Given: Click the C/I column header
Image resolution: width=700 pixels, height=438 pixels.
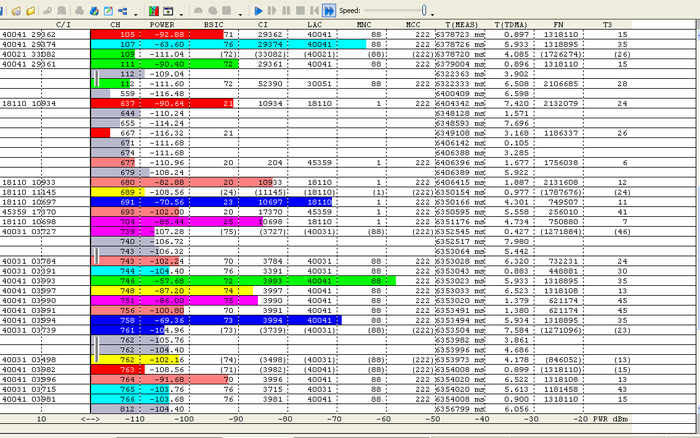Looking at the screenshot, I should pyautogui.click(x=63, y=25).
